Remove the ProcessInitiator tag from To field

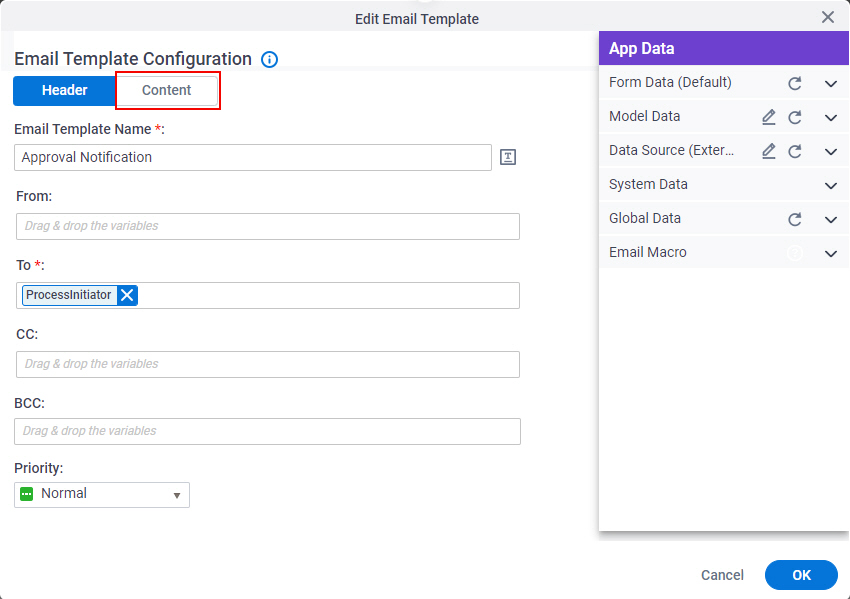click(x=127, y=295)
